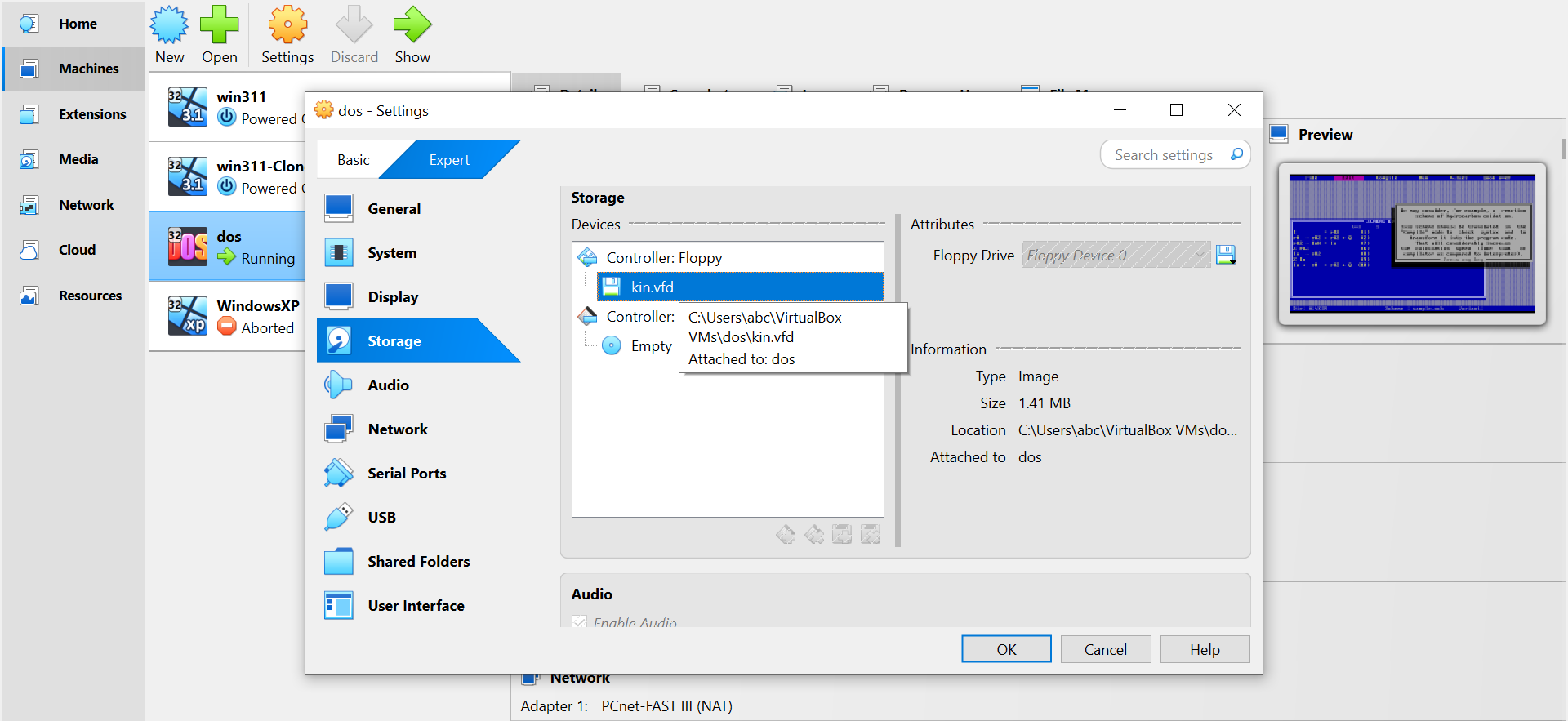Click the green Open plus icon
The height and width of the screenshot is (721, 1568).
(219, 26)
